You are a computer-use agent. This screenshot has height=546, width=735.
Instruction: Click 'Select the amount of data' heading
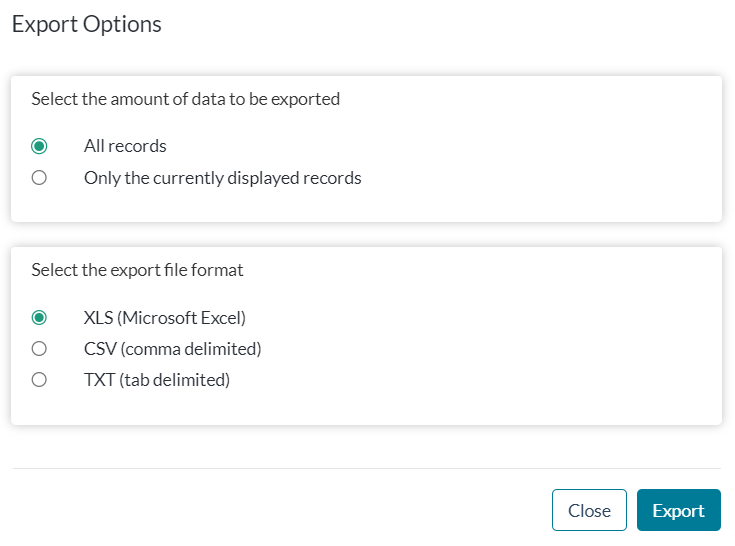point(186,99)
